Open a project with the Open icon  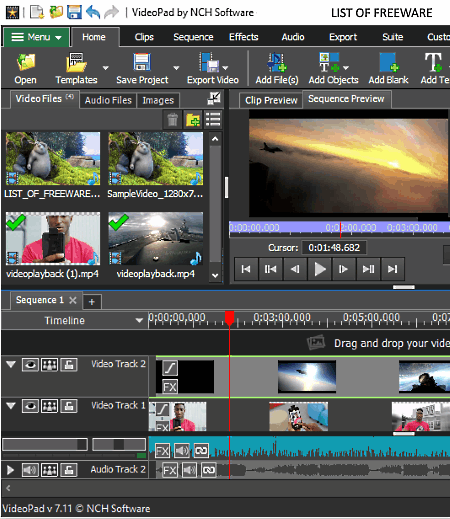tap(26, 62)
